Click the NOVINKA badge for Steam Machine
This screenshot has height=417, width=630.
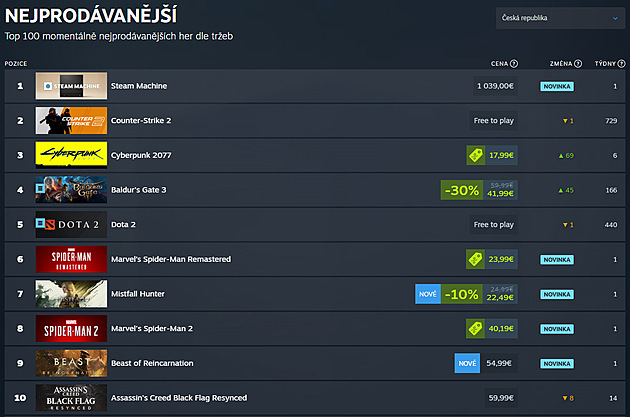click(557, 86)
